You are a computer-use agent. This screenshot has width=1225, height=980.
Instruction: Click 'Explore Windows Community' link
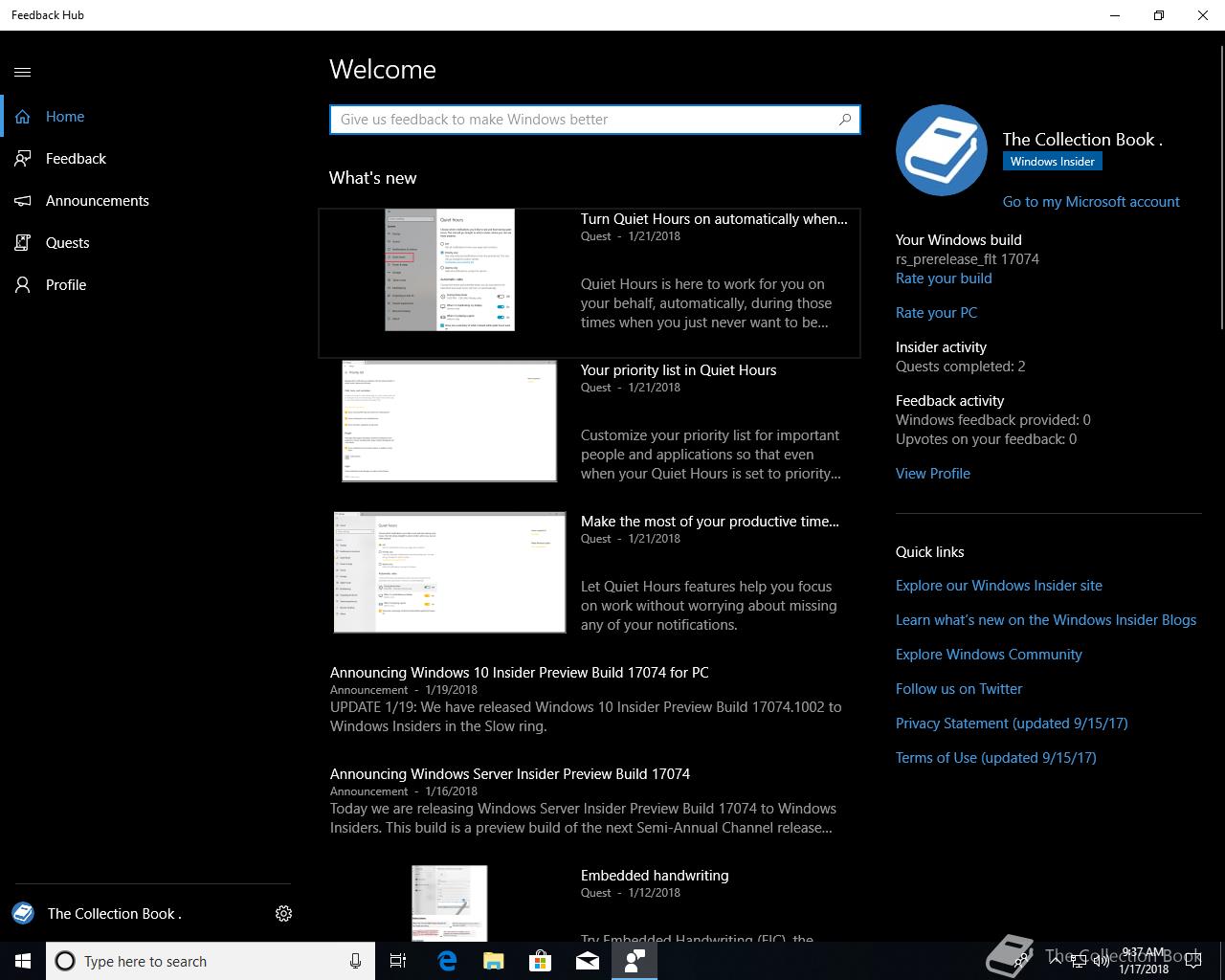(989, 655)
